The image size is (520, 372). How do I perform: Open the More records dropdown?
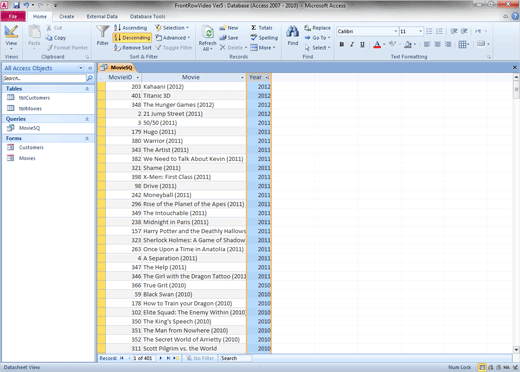pyautogui.click(x=263, y=48)
